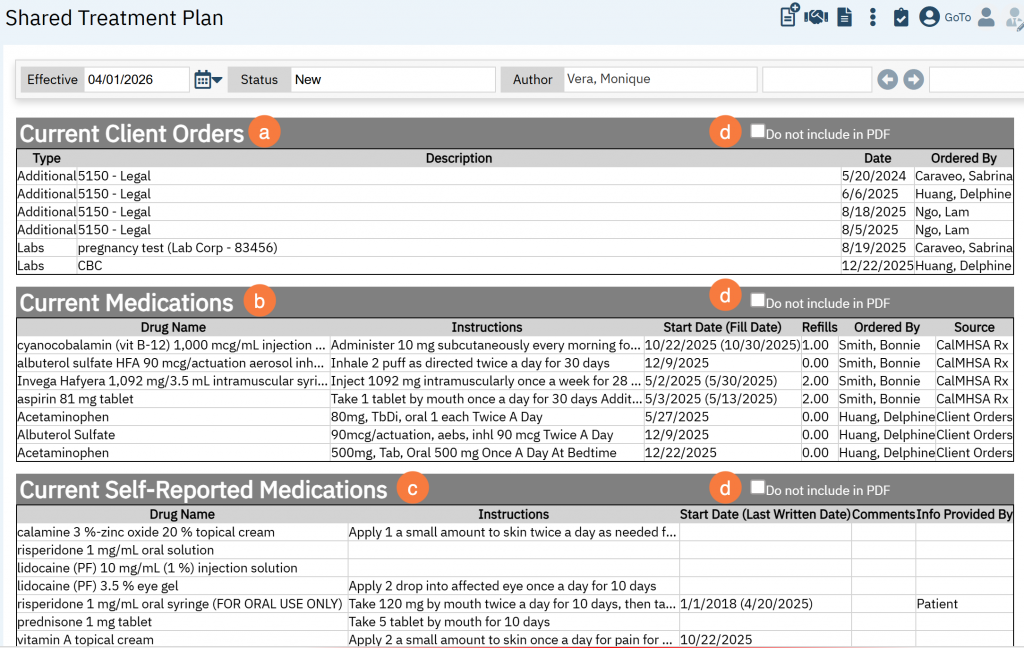Open the Effective date calendar picker
The width and height of the screenshot is (1024, 648).
click(x=207, y=80)
